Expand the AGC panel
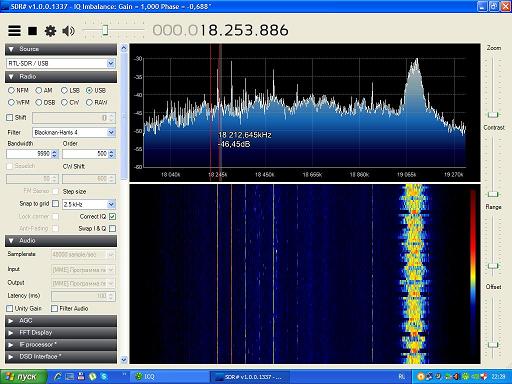This screenshot has width=512, height=384. point(61,321)
